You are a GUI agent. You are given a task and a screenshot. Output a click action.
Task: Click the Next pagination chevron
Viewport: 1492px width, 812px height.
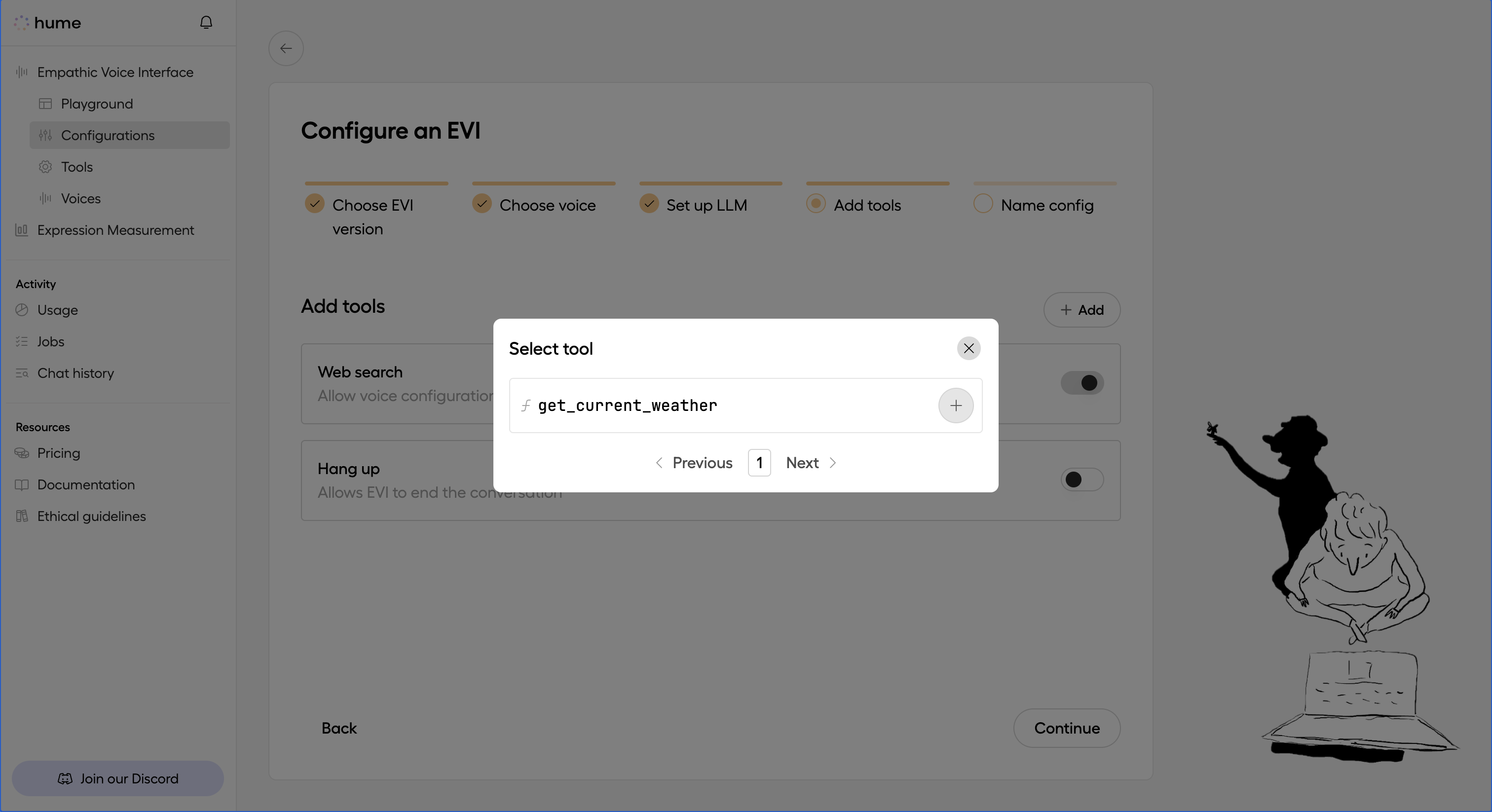833,463
